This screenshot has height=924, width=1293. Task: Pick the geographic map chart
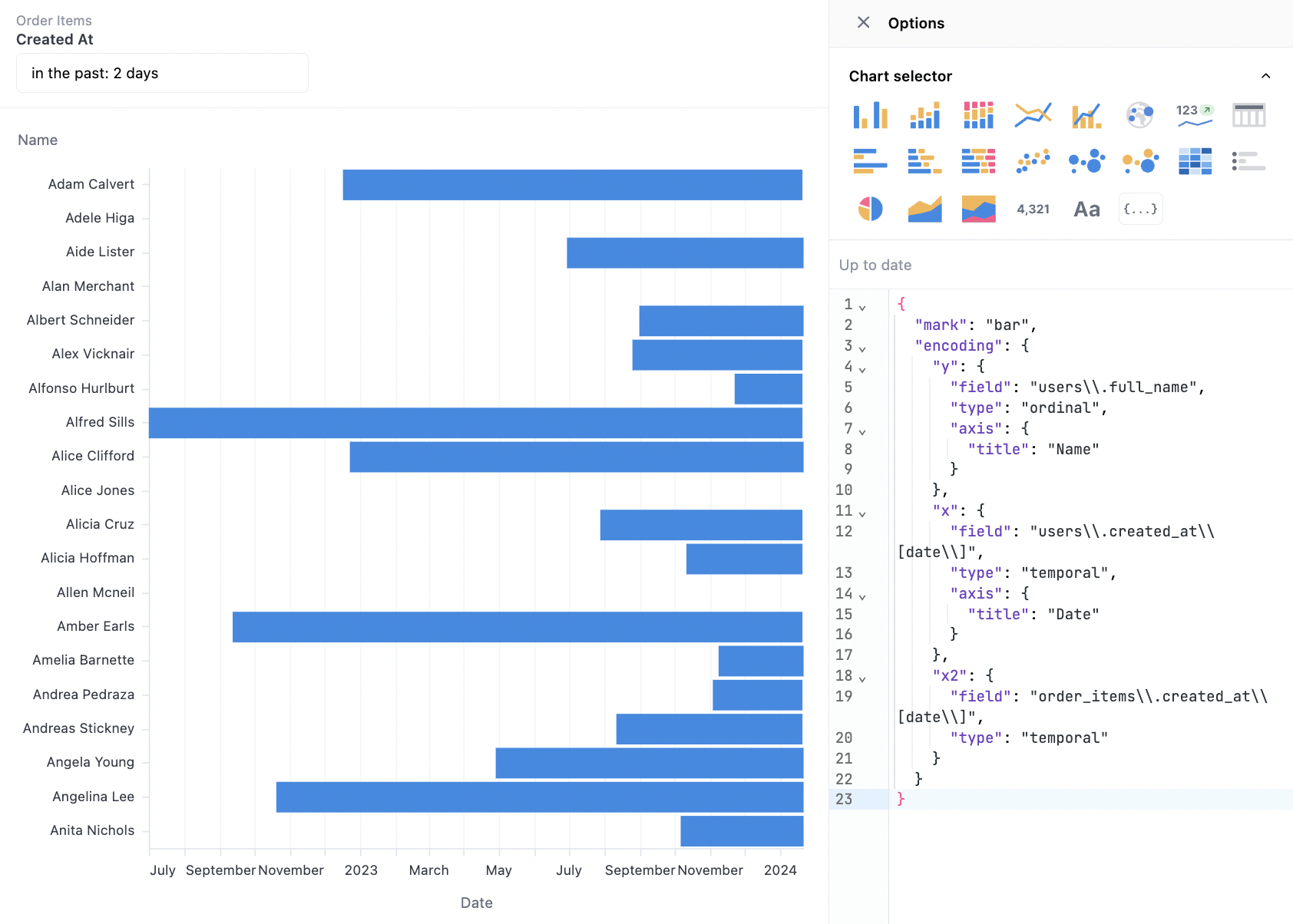pyautogui.click(x=1140, y=115)
